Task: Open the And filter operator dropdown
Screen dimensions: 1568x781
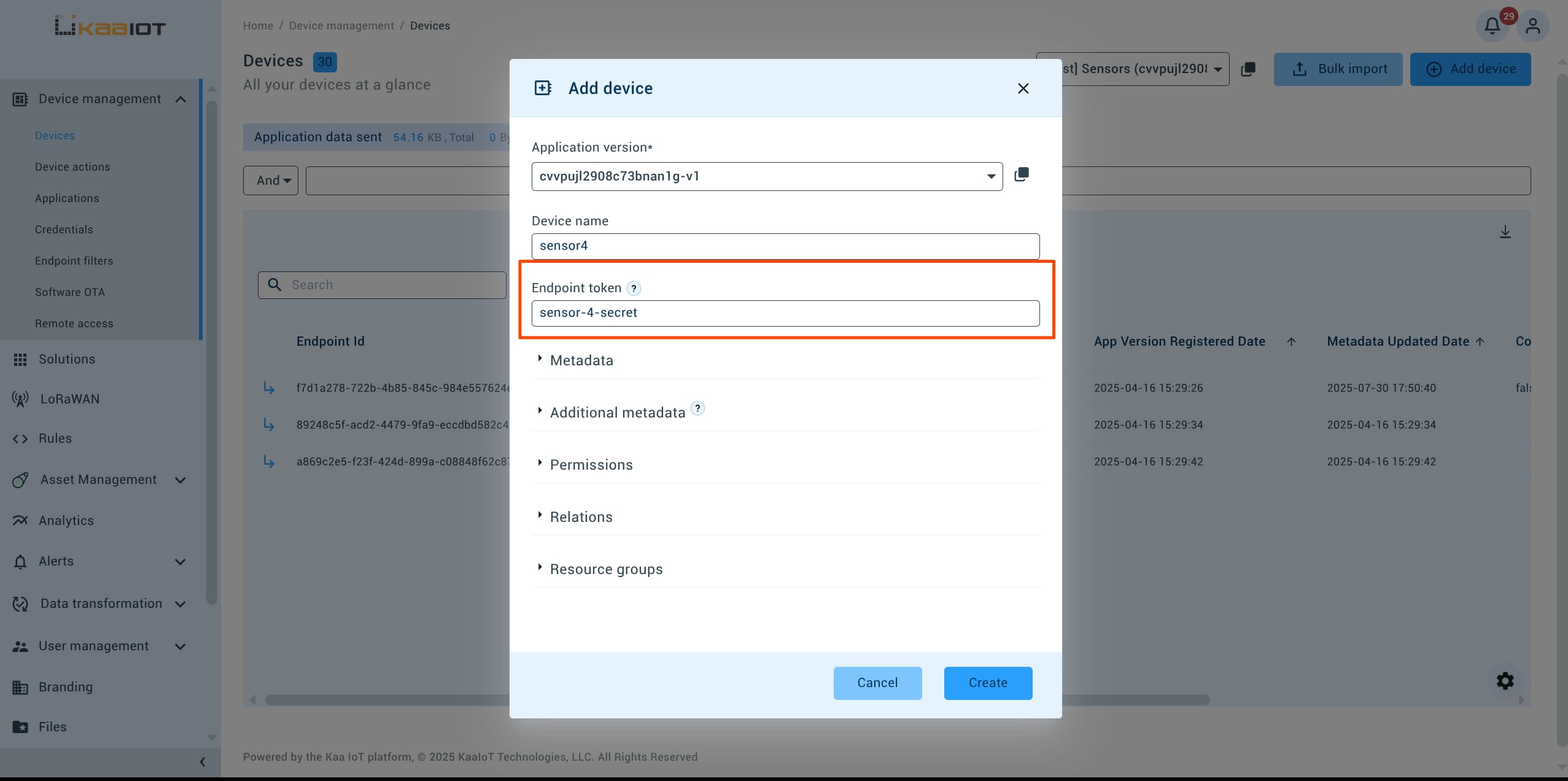Action: click(x=271, y=181)
